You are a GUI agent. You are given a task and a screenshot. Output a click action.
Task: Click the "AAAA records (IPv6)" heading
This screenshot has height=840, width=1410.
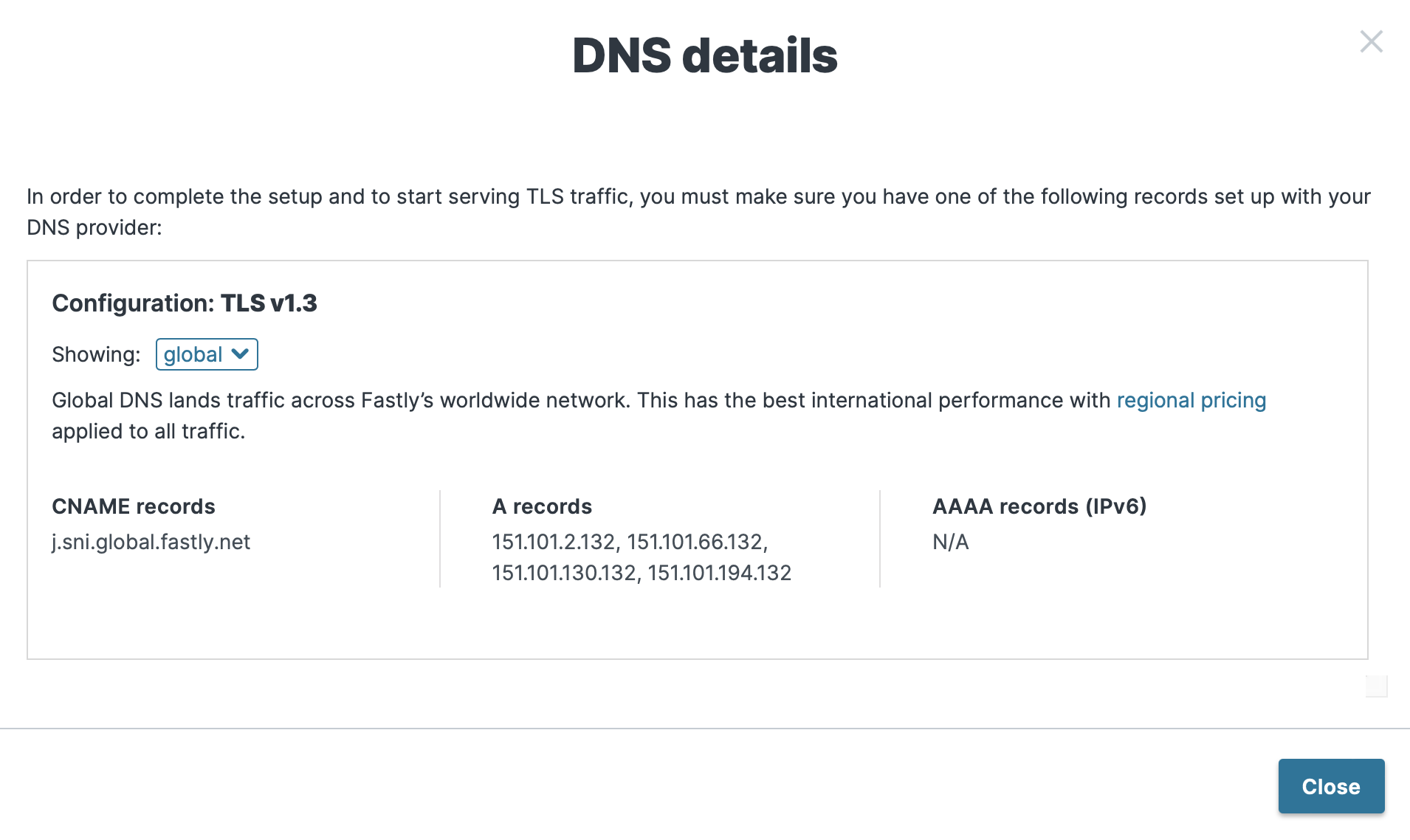tap(1039, 506)
